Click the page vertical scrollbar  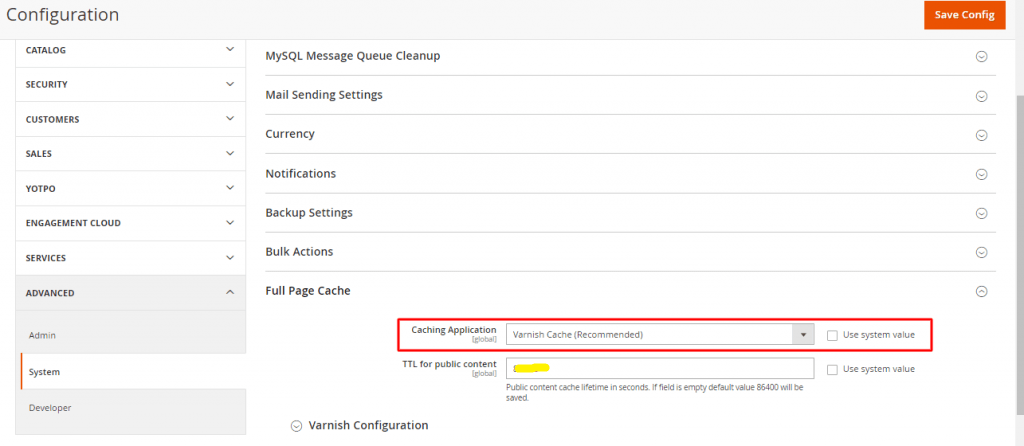pos(1019,255)
